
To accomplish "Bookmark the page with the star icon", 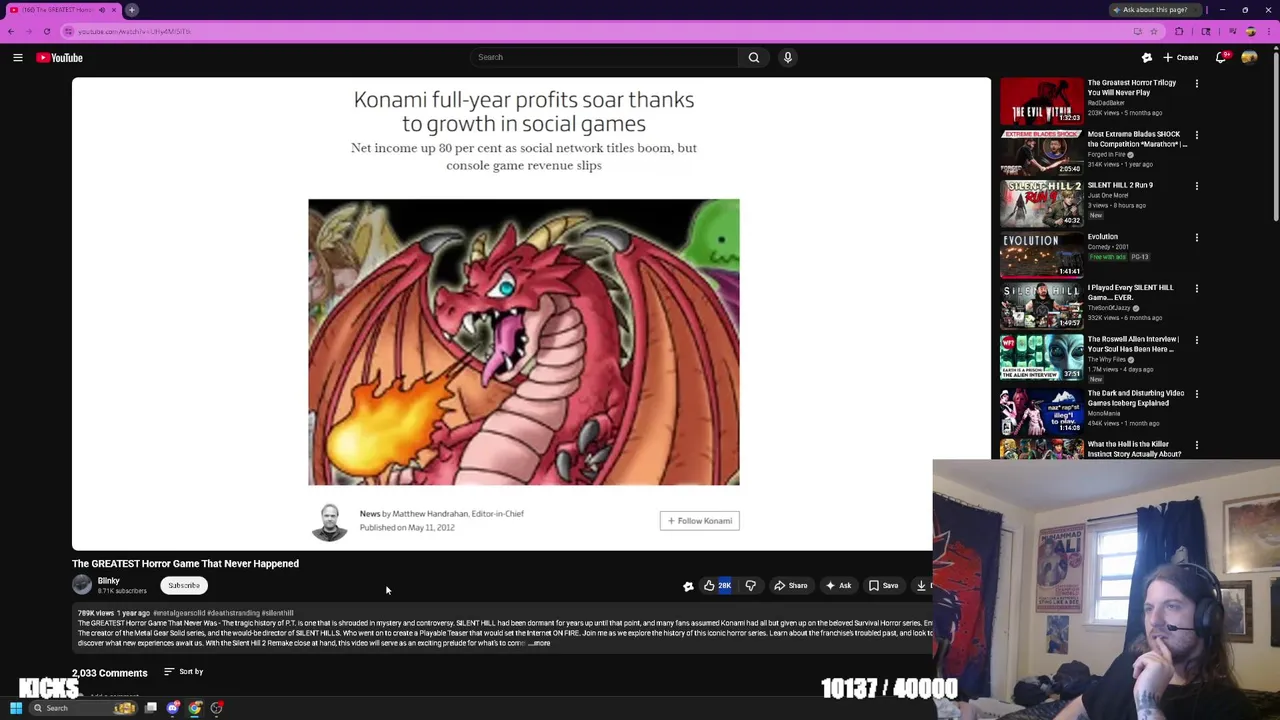I will [x=1153, y=31].
